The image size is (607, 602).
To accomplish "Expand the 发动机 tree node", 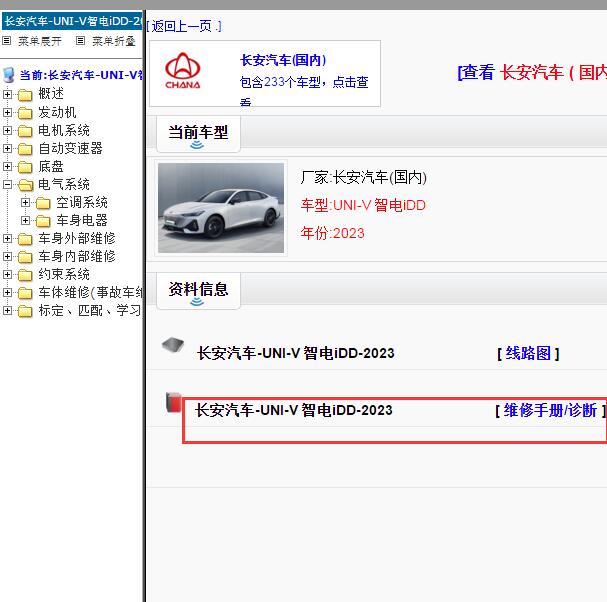I will click(7, 112).
